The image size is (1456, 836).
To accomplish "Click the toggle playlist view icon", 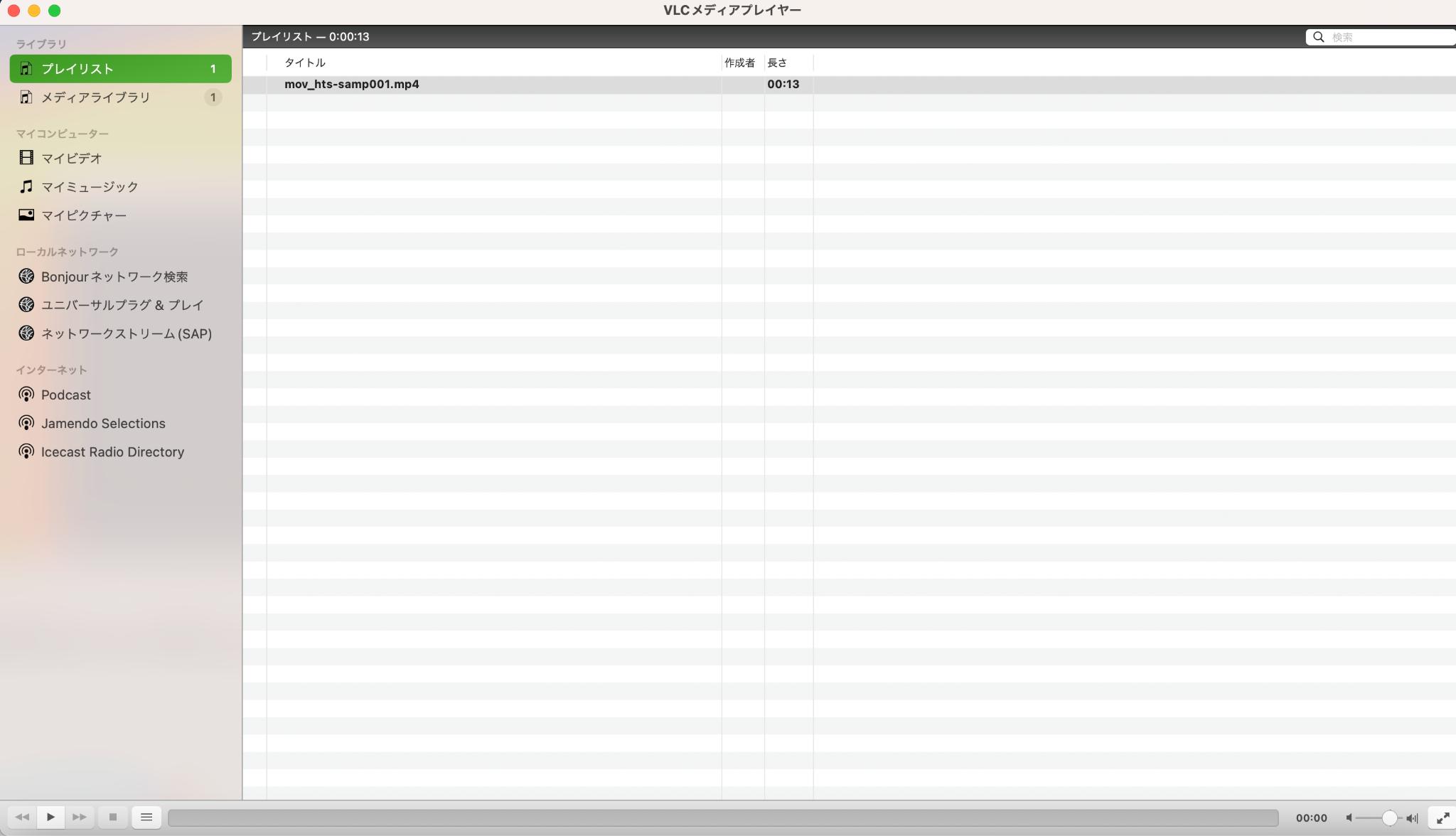I will pyautogui.click(x=145, y=818).
